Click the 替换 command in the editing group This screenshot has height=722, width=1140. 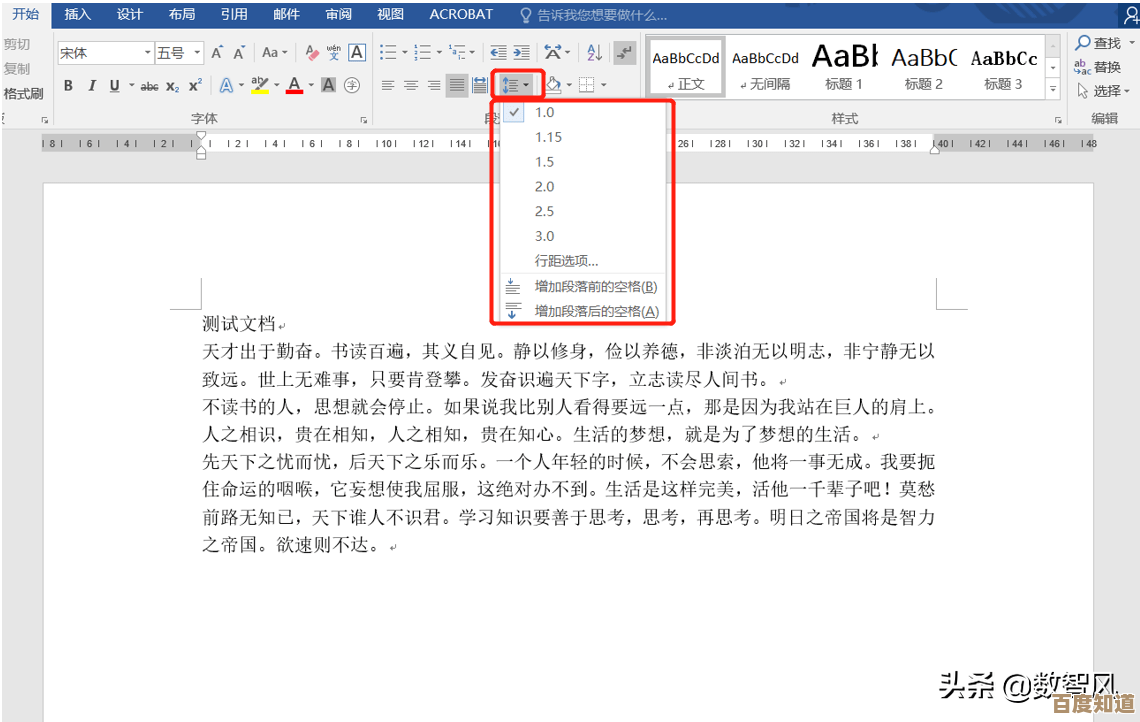[1100, 66]
